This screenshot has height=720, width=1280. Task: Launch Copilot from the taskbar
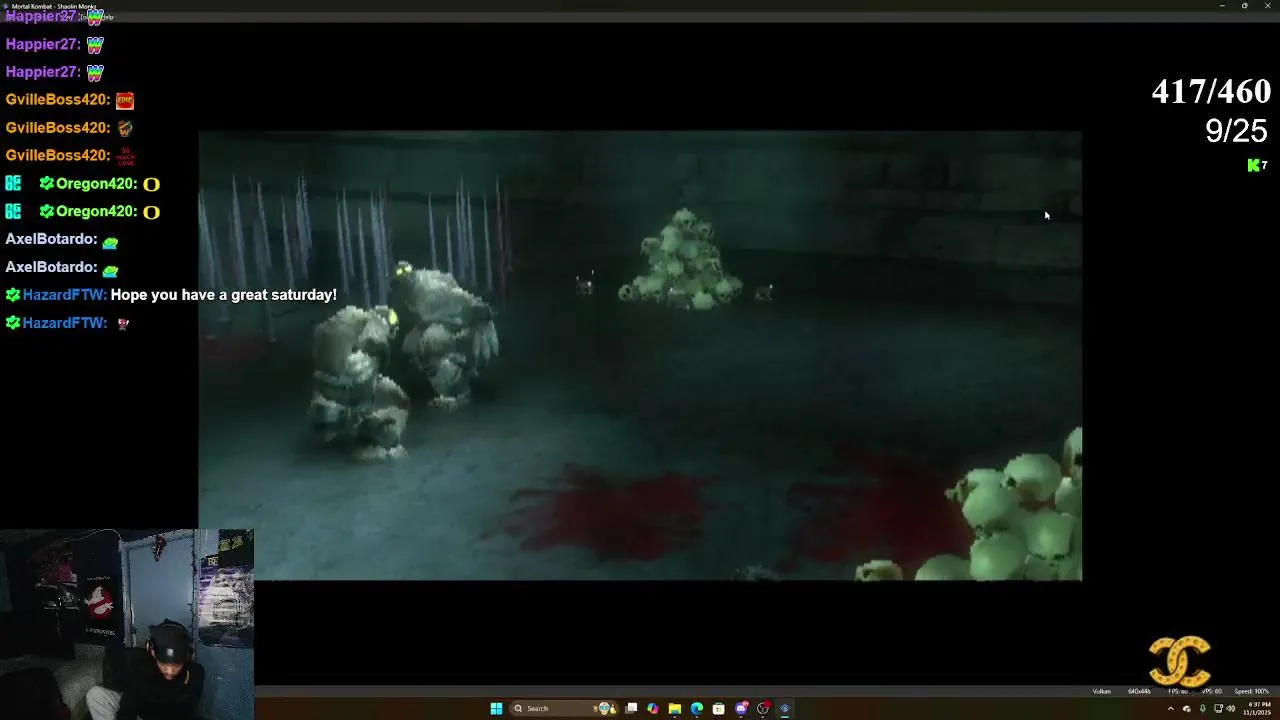(x=653, y=708)
